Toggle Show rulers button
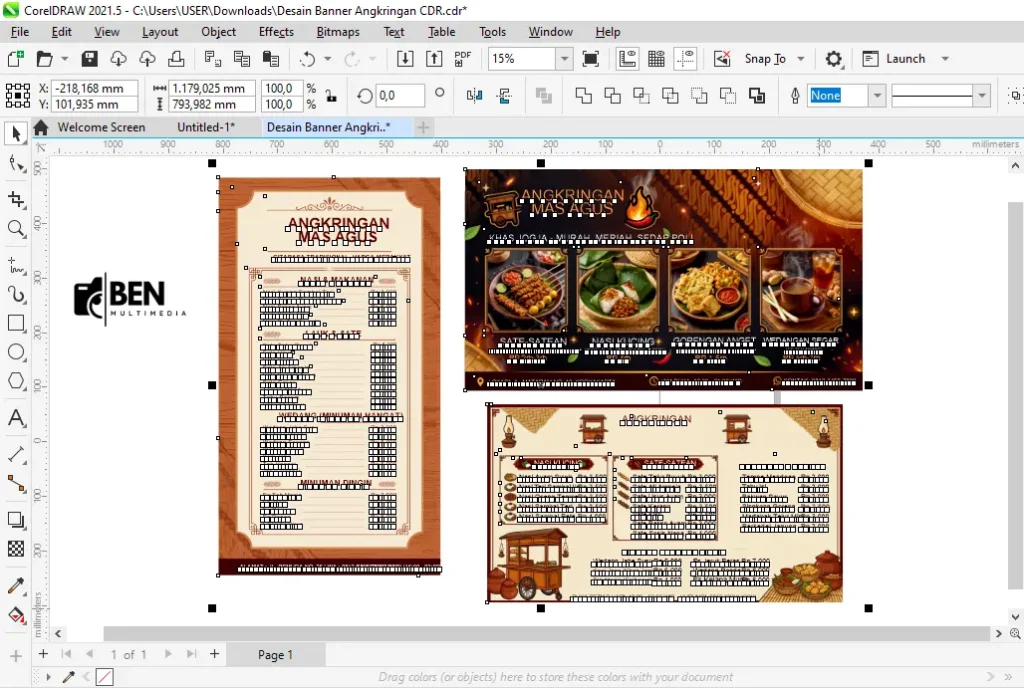Viewport: 1024px width, 688px height. pyautogui.click(x=627, y=59)
